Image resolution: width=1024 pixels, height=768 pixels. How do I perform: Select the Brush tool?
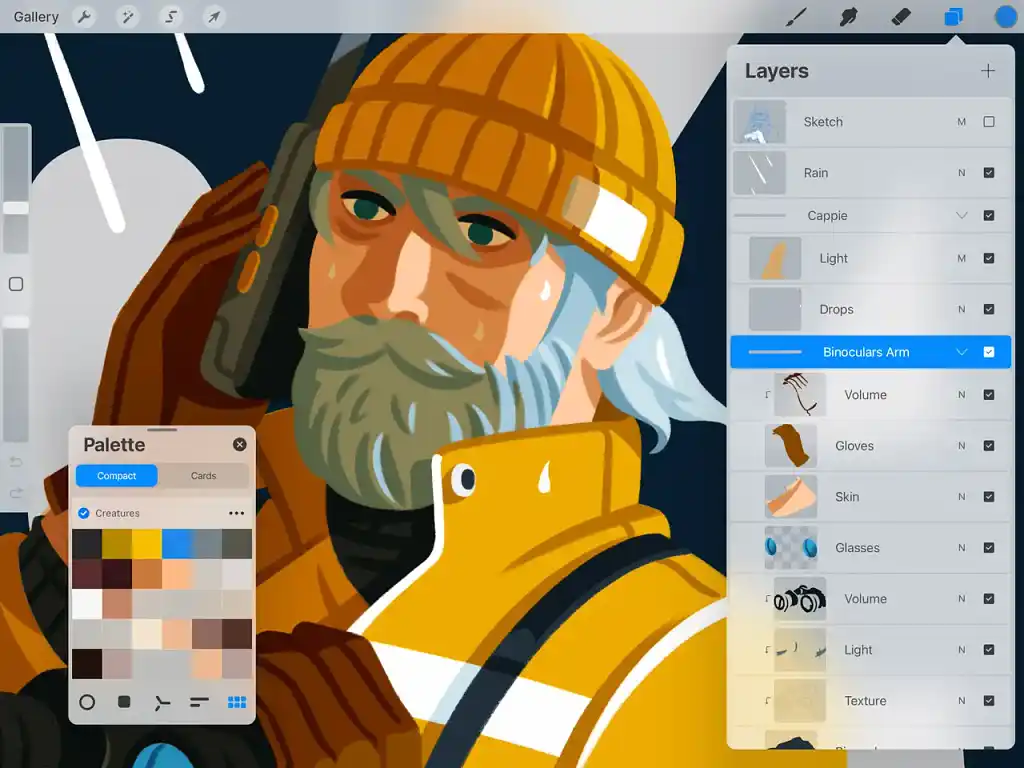(x=795, y=16)
